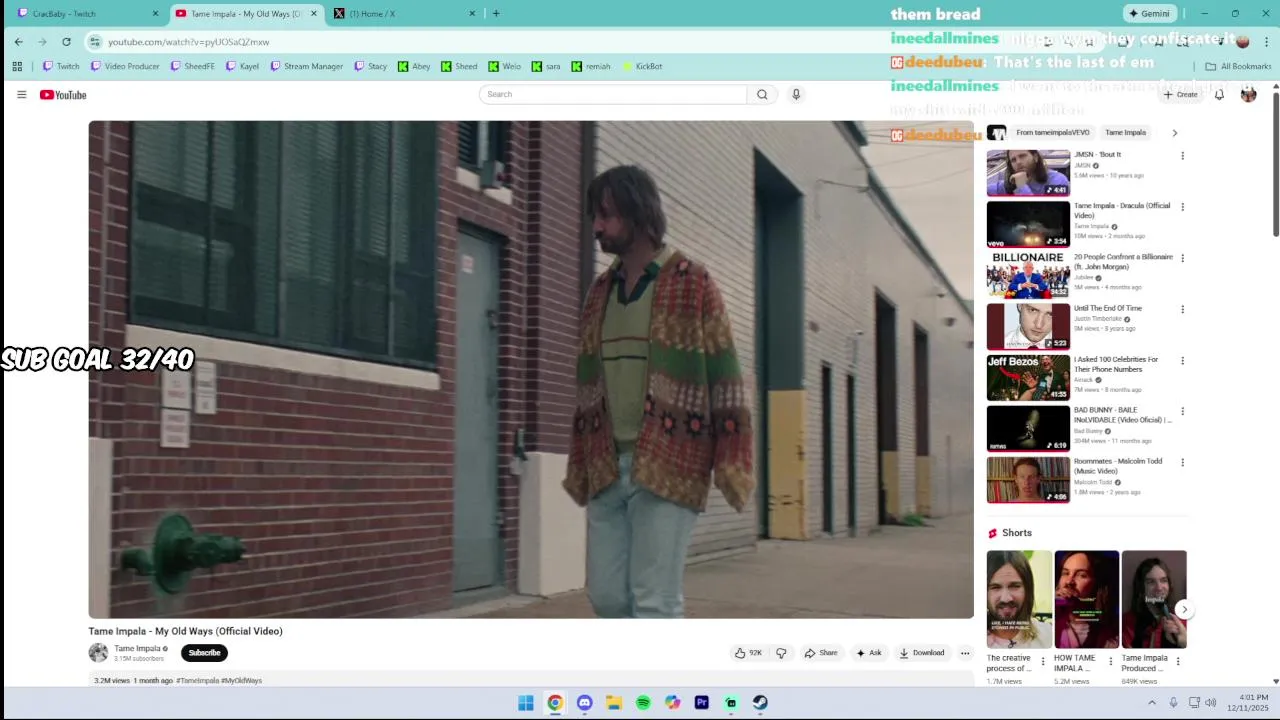Image resolution: width=1280 pixels, height=720 pixels.
Task: Select 'Tame Impala' filter chip
Action: pyautogui.click(x=1125, y=132)
